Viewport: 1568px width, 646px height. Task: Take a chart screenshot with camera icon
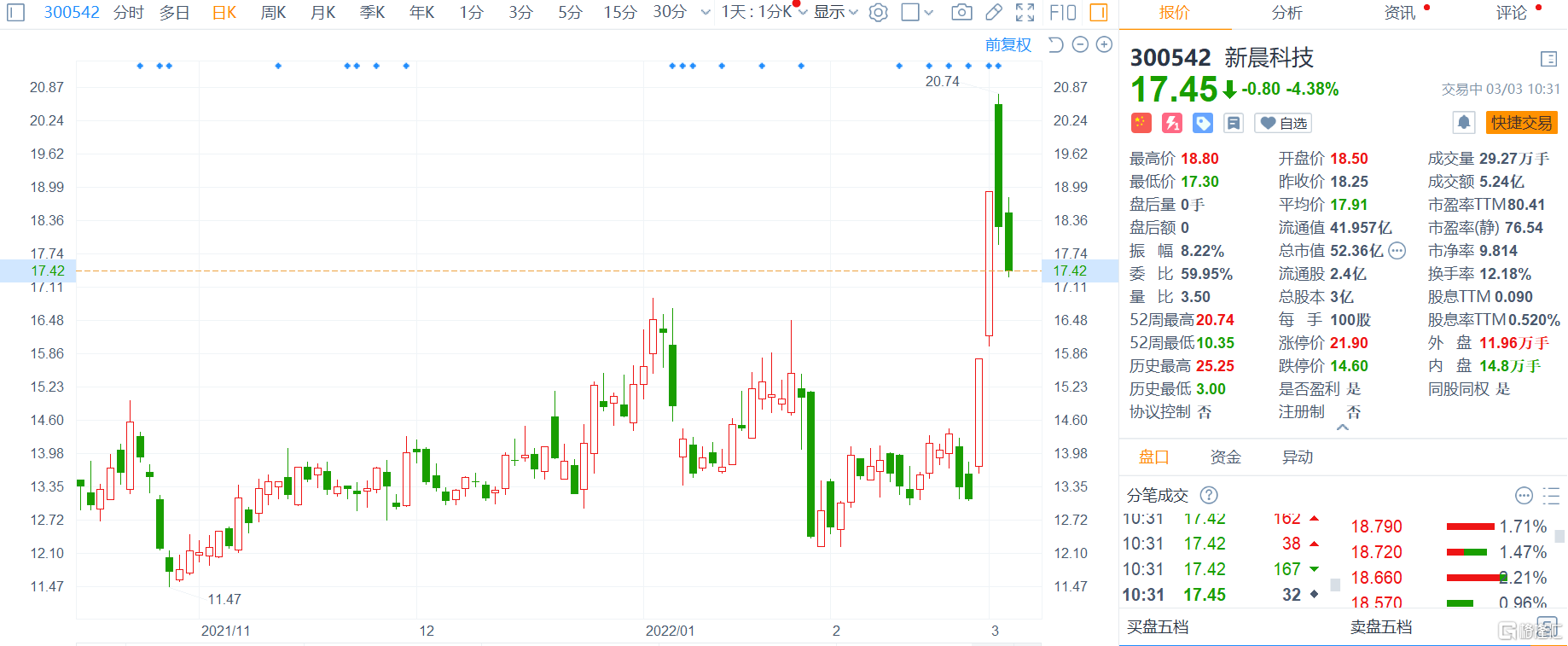click(961, 13)
